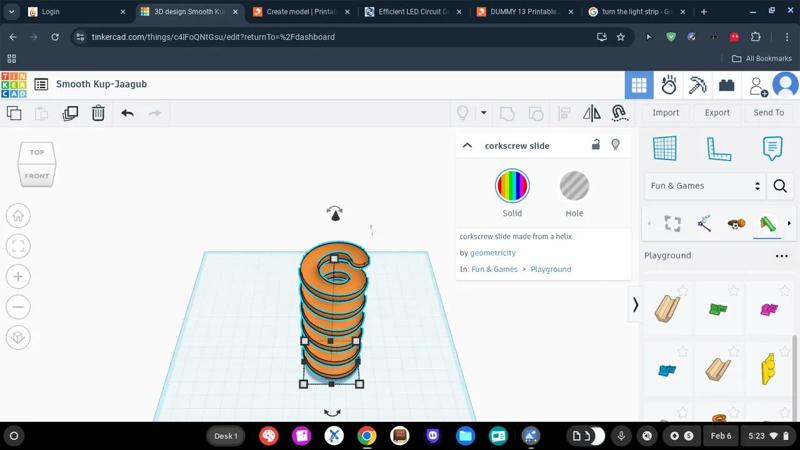Hide the corkscrew slide with lightbulb

[x=615, y=144]
